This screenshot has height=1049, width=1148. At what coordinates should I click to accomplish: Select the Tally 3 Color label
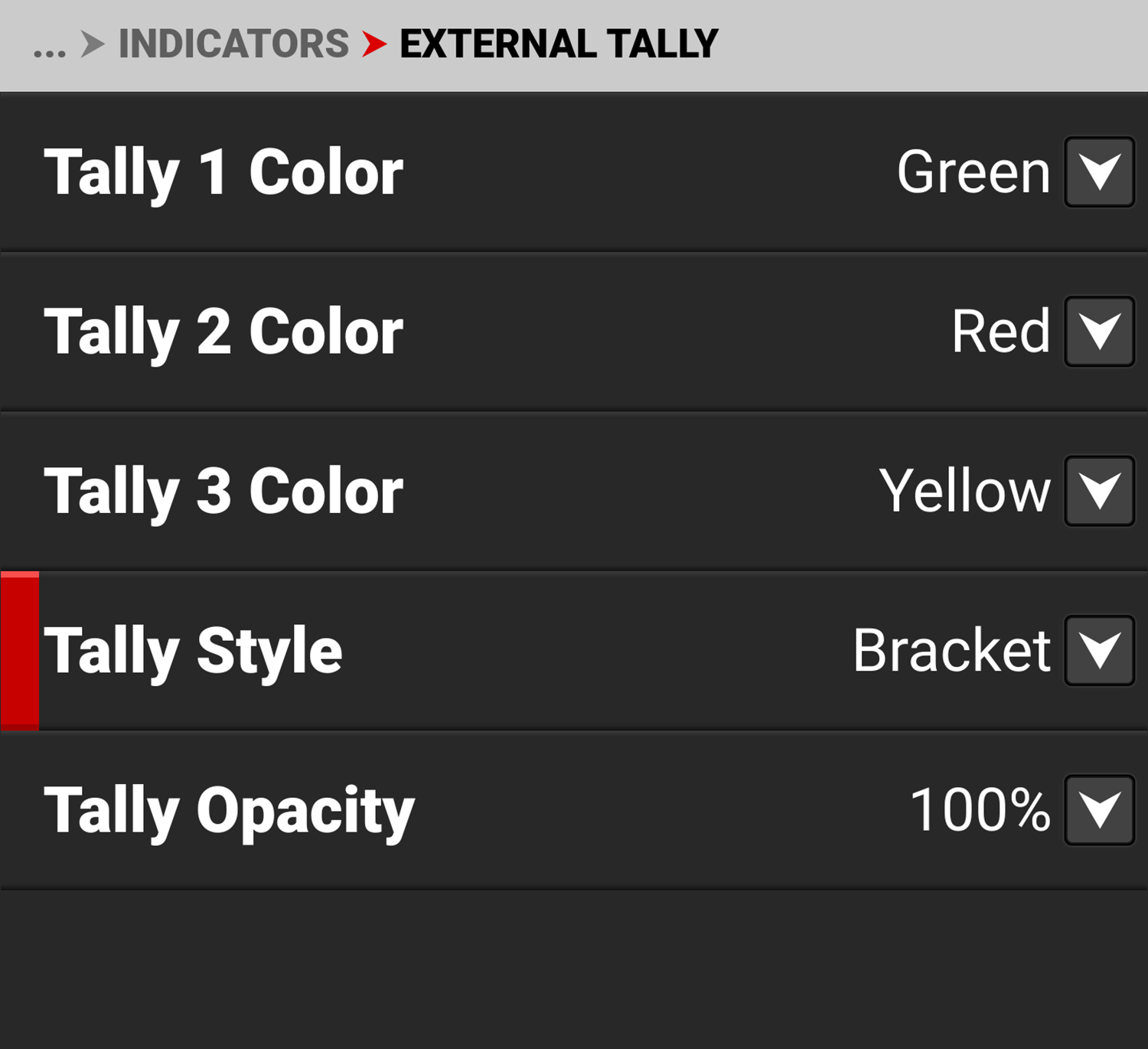pos(223,492)
